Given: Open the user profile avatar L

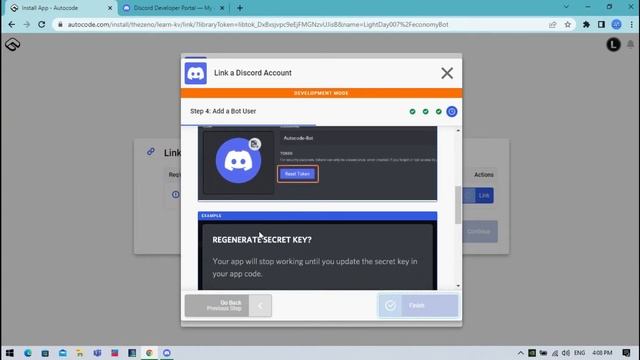Looking at the screenshot, I should pos(613,44).
